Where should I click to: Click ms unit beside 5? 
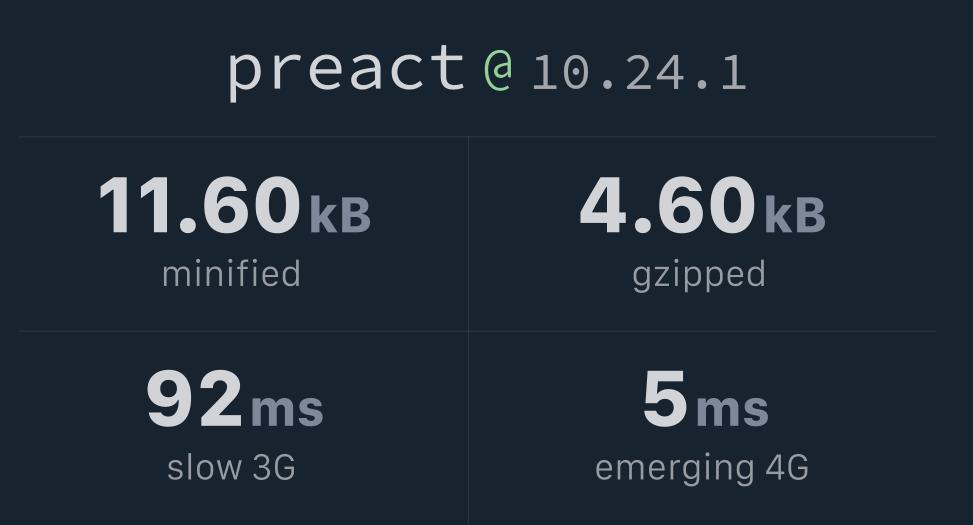[732, 409]
